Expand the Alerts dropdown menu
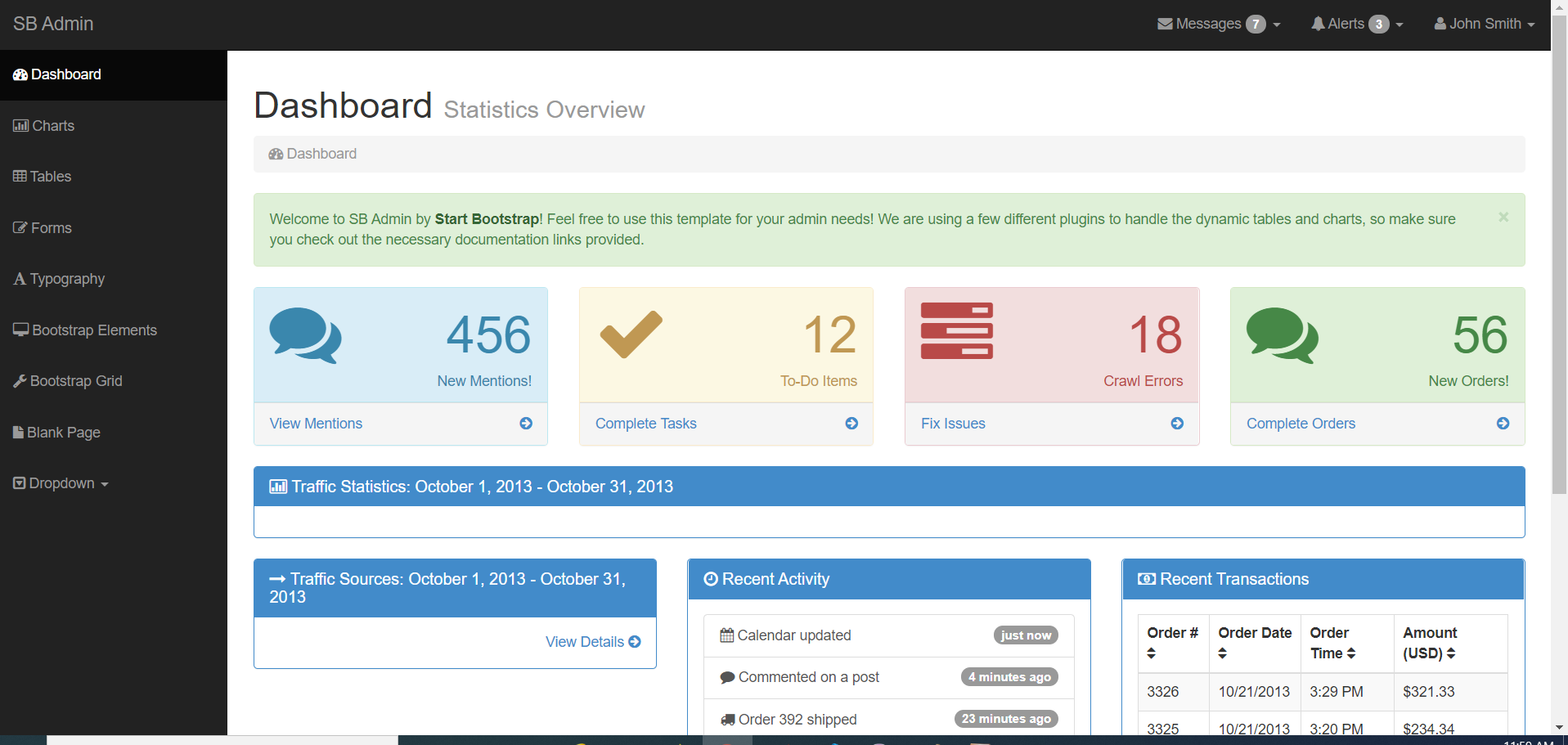This screenshot has width=1568, height=745. point(1356,25)
